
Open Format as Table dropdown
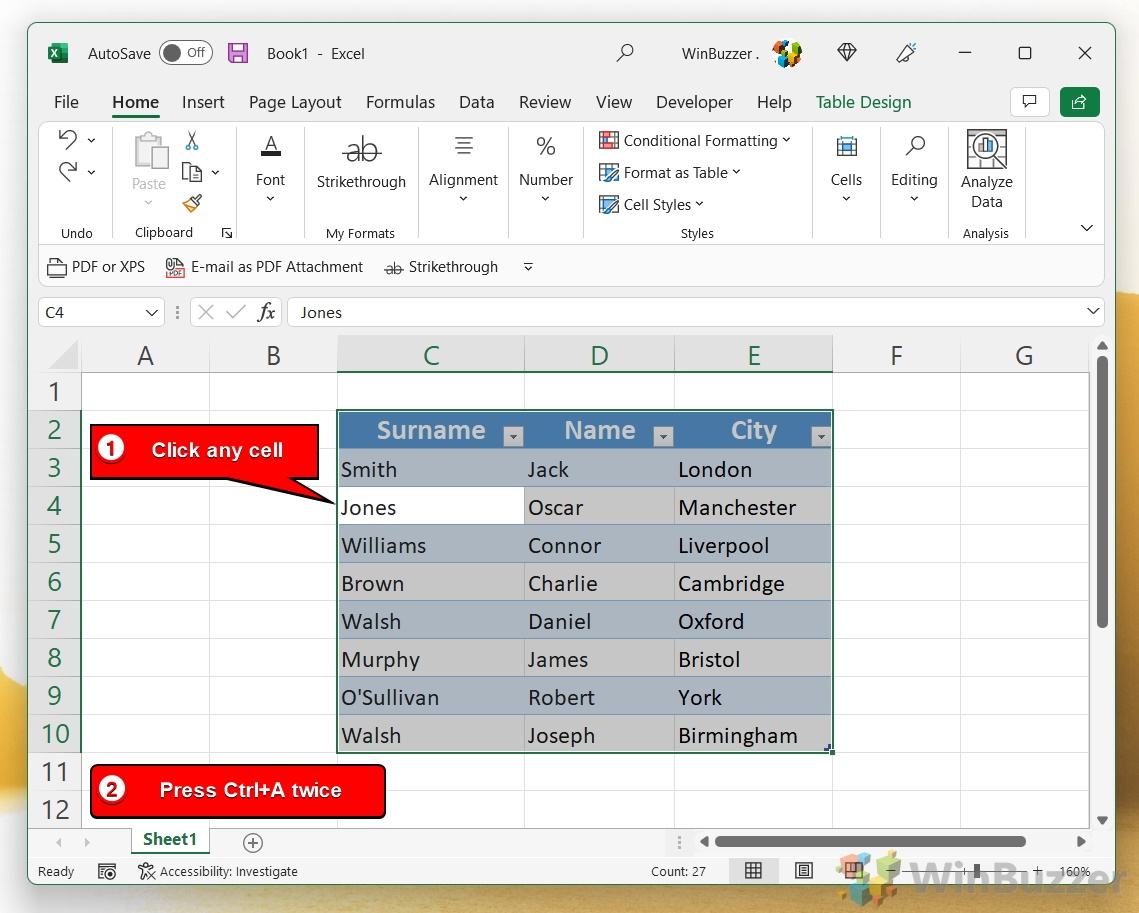tap(670, 172)
